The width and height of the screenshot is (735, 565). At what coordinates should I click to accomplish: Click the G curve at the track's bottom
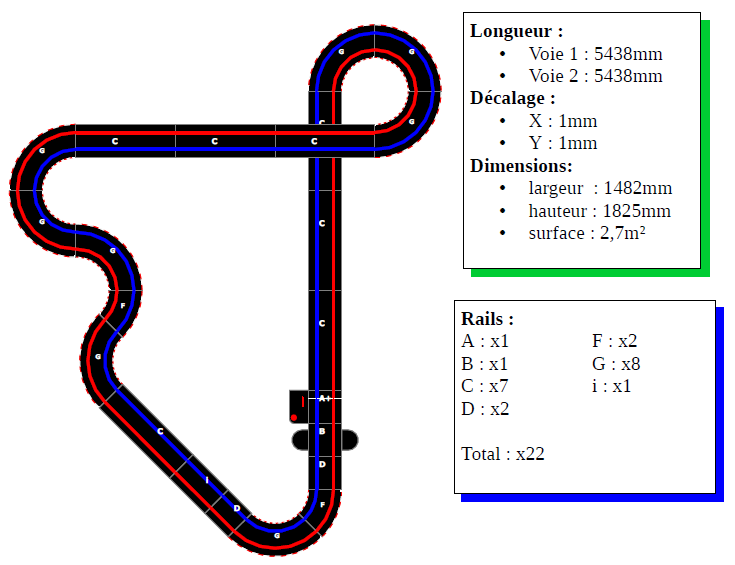[277, 534]
